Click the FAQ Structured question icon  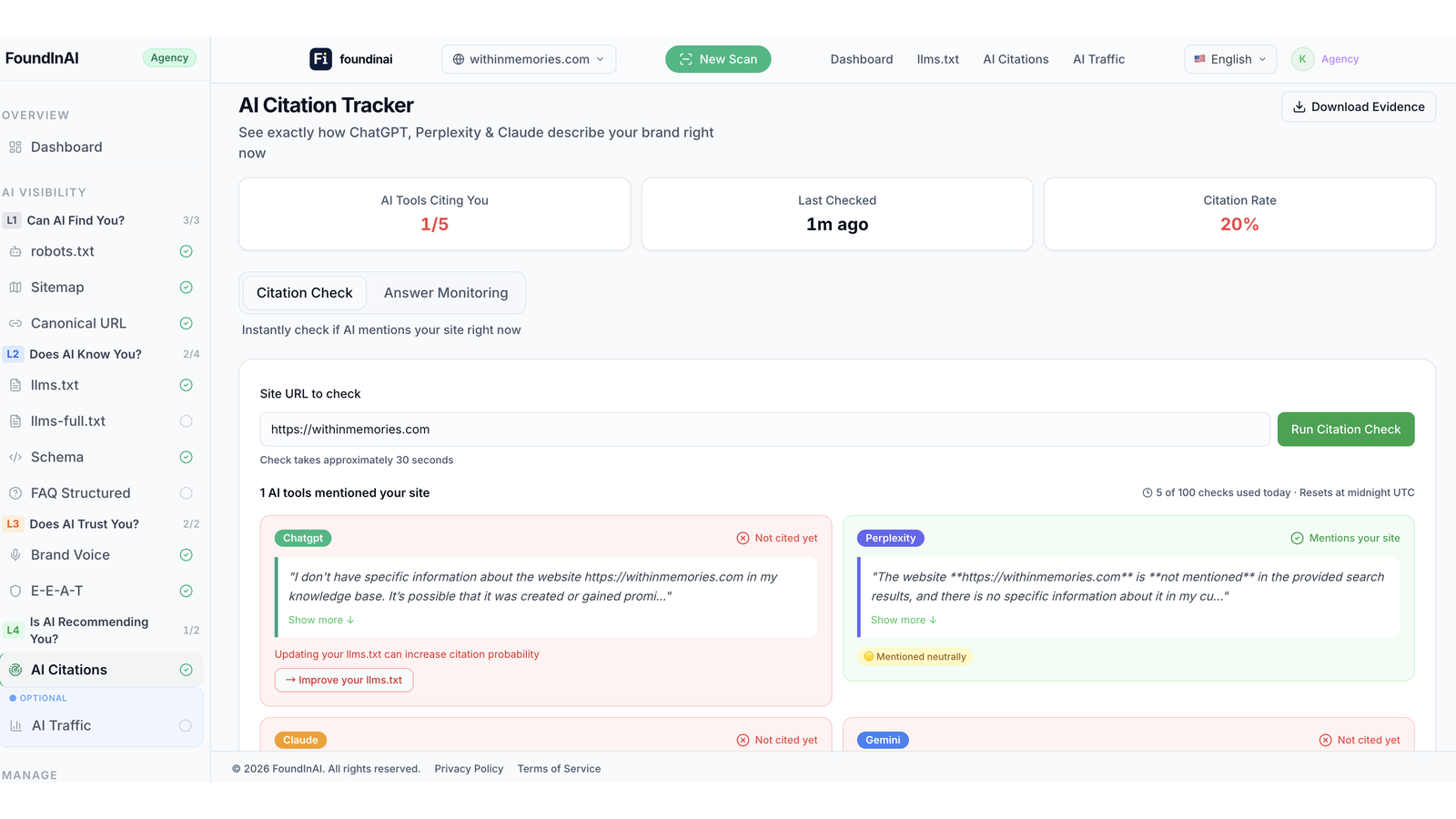click(15, 493)
